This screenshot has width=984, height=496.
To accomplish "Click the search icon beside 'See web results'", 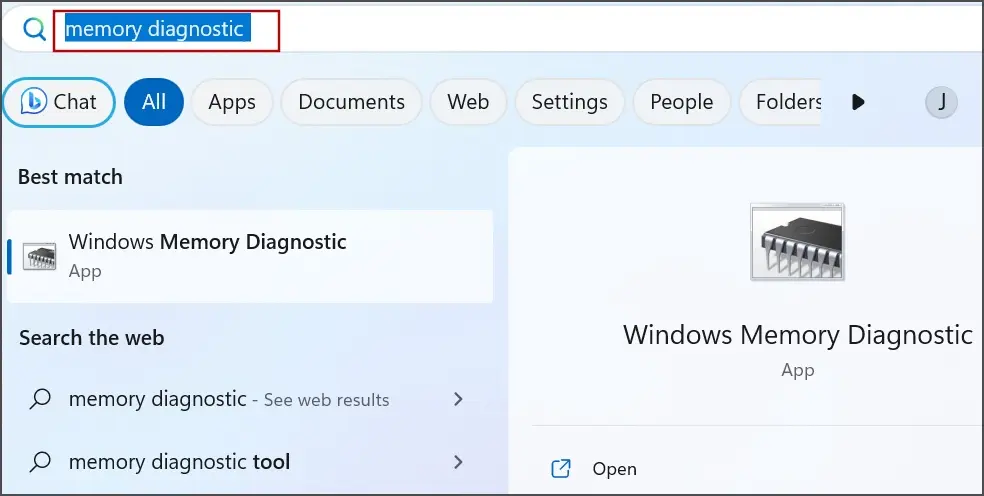I will coord(40,399).
